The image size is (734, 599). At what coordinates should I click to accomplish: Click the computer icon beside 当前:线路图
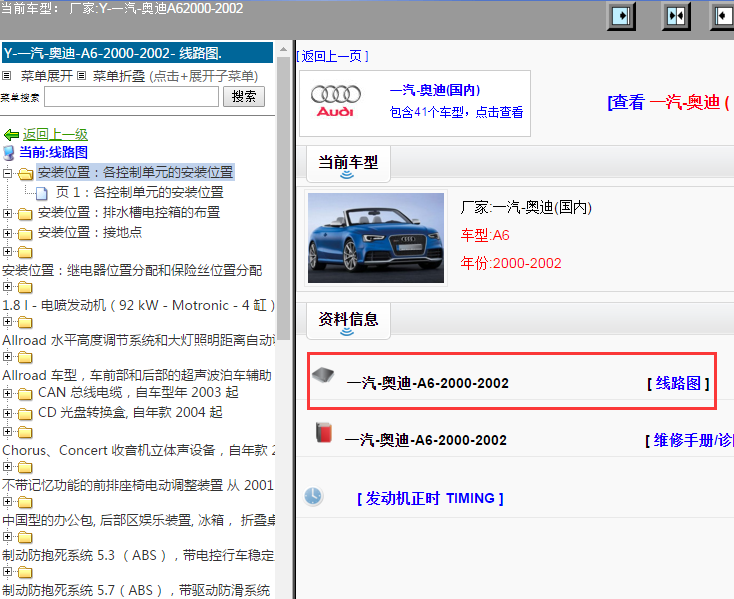coord(9,153)
